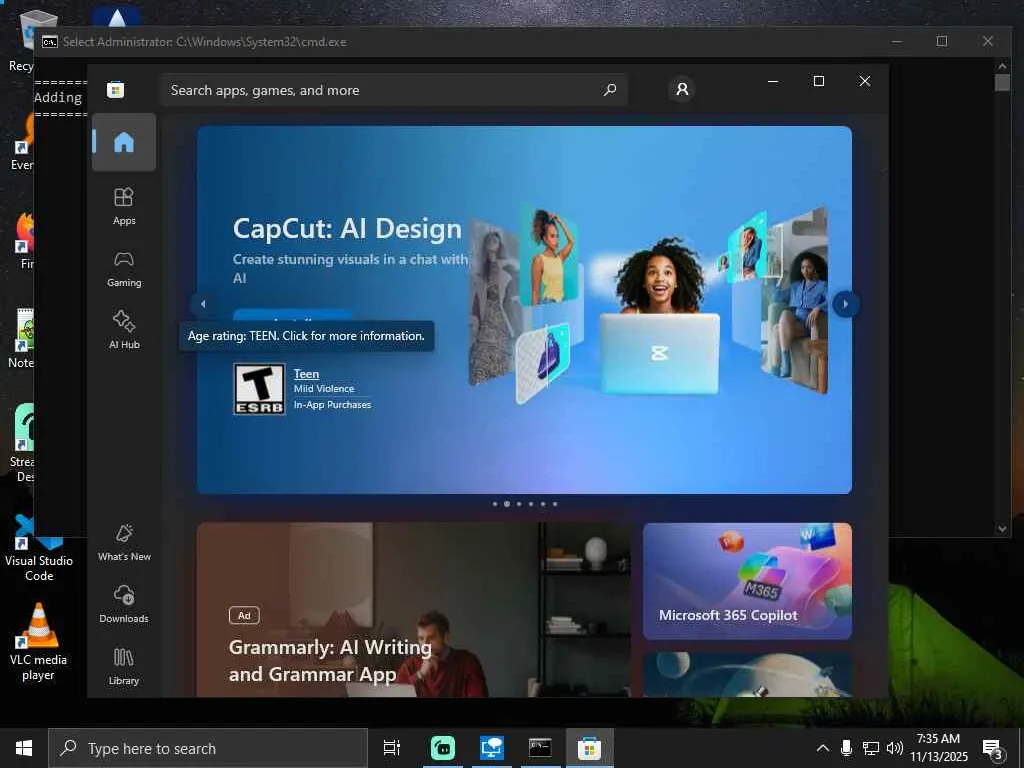Click the CapCut: AI Design title

347,229
